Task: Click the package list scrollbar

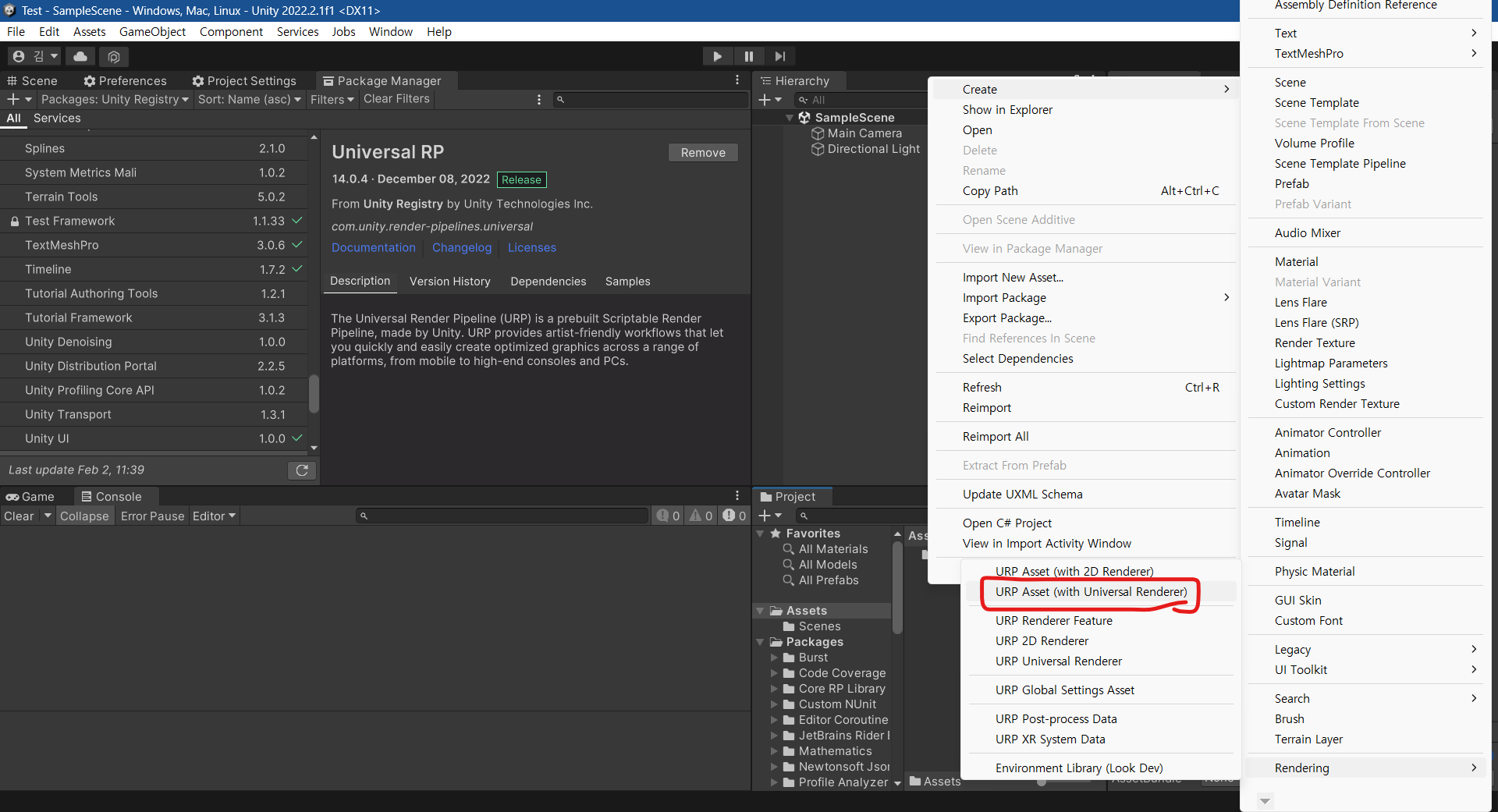Action: (x=314, y=393)
